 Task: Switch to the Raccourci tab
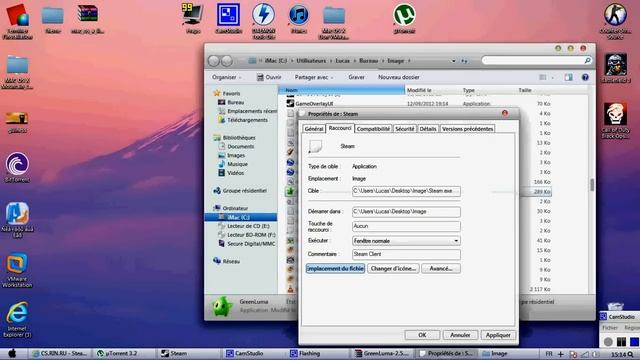point(340,128)
